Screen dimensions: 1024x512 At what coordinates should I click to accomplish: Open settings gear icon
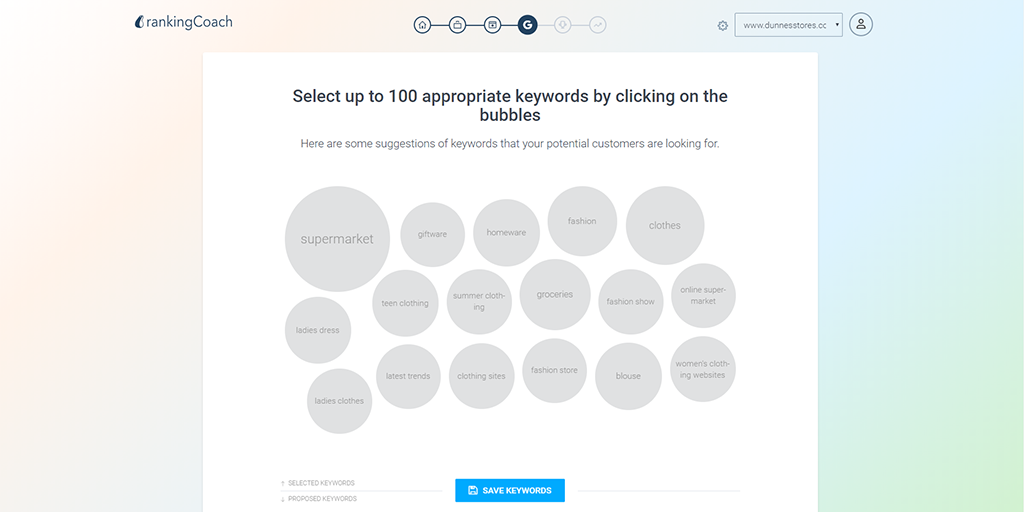pos(723,26)
